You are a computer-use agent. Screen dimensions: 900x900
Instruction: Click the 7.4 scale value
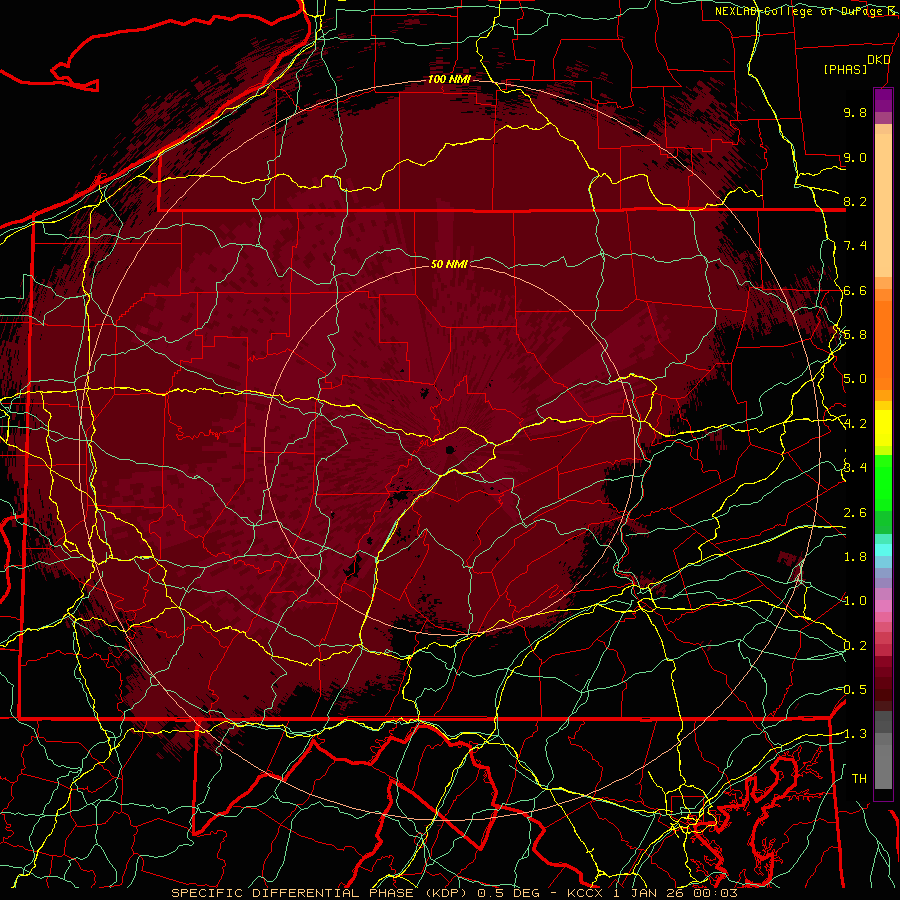coord(855,246)
